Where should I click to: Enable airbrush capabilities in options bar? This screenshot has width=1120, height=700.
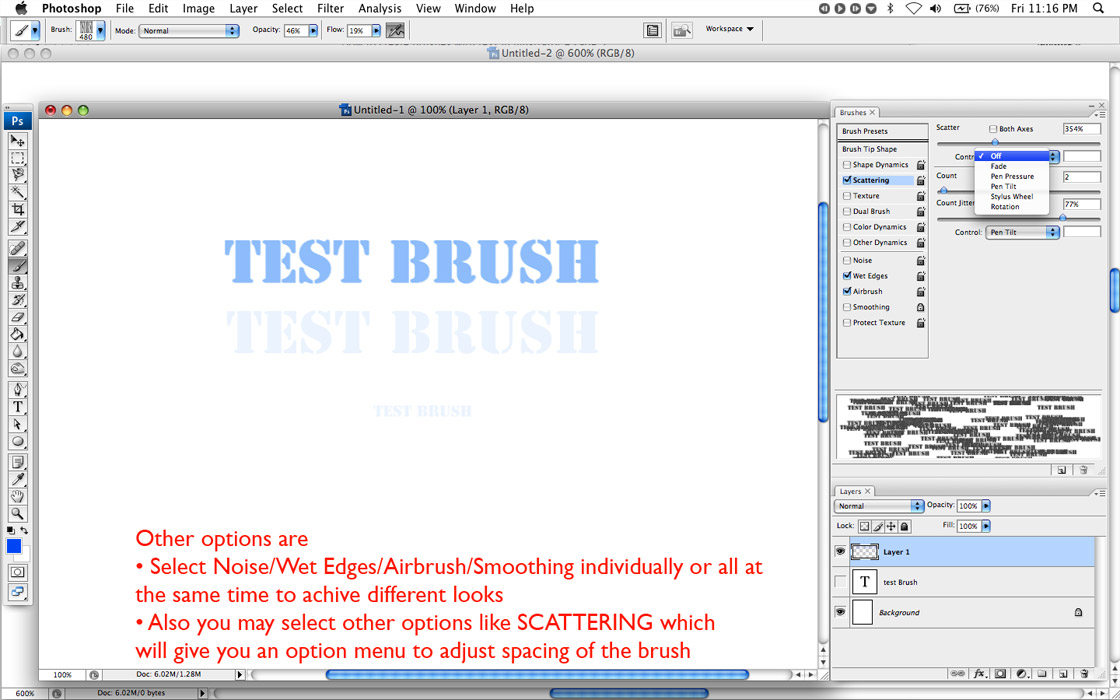click(395, 31)
